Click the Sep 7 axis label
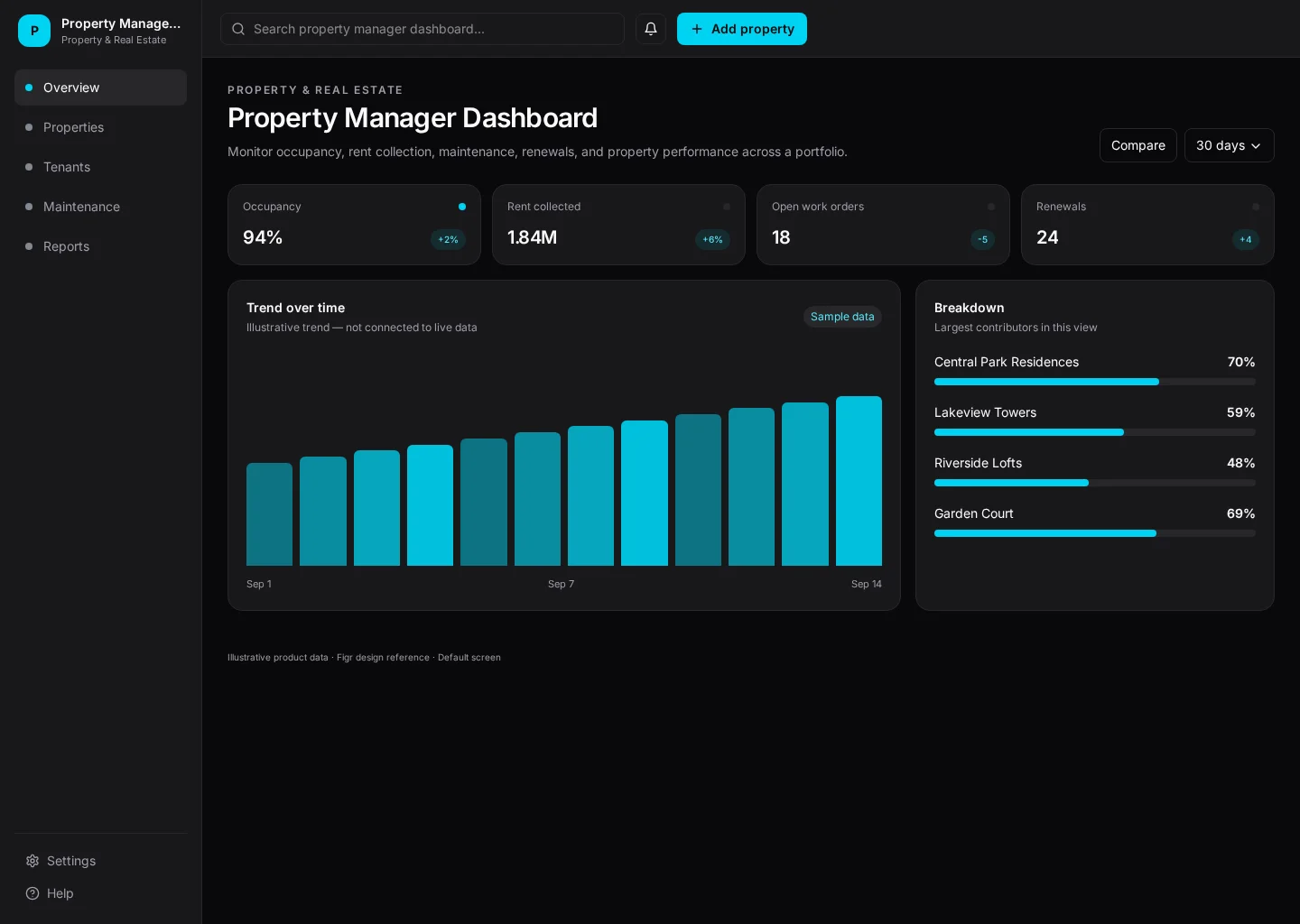The height and width of the screenshot is (924, 1300). click(x=561, y=584)
